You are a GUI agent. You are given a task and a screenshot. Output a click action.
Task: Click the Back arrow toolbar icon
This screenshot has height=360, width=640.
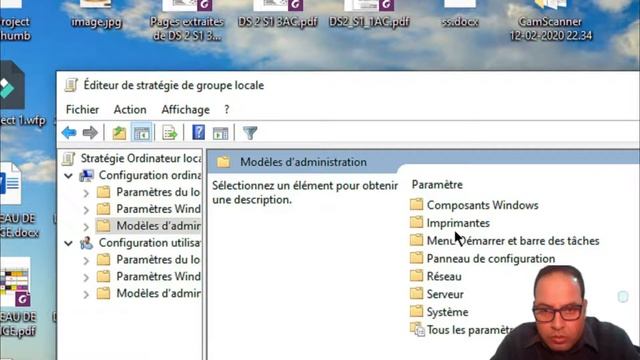pyautogui.click(x=69, y=133)
